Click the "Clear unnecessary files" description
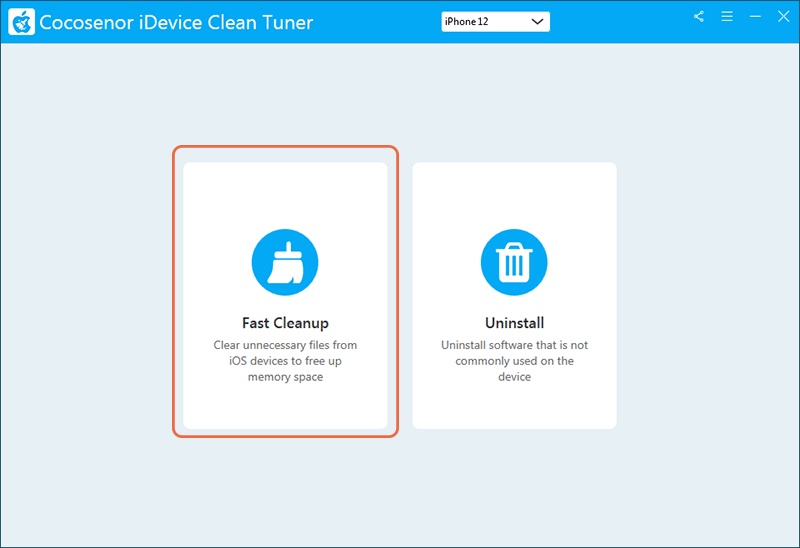 pos(285,361)
